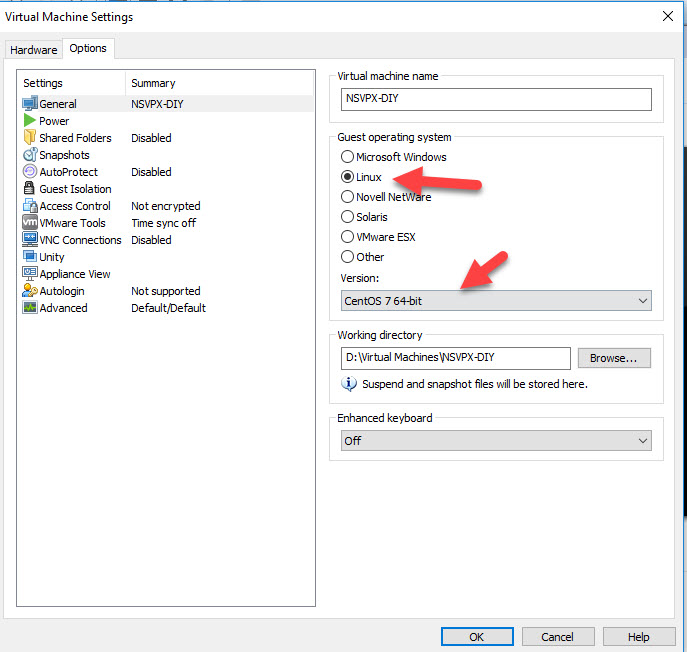
Task: Select the Solaris guest OS option
Action: pos(348,217)
